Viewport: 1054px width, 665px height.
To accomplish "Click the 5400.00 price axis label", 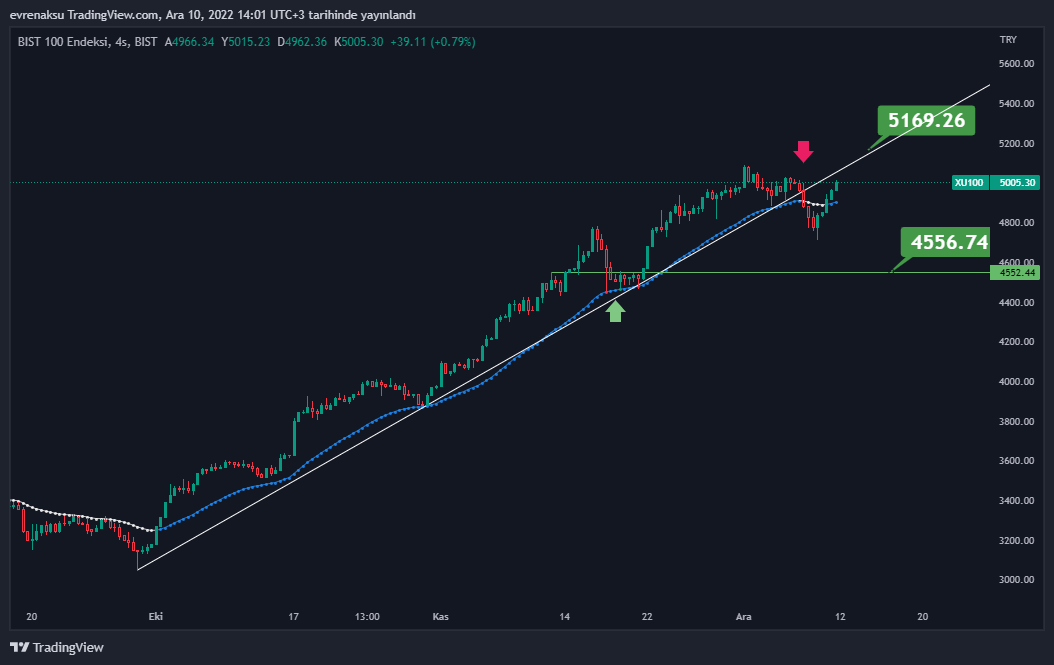I will (x=1016, y=104).
